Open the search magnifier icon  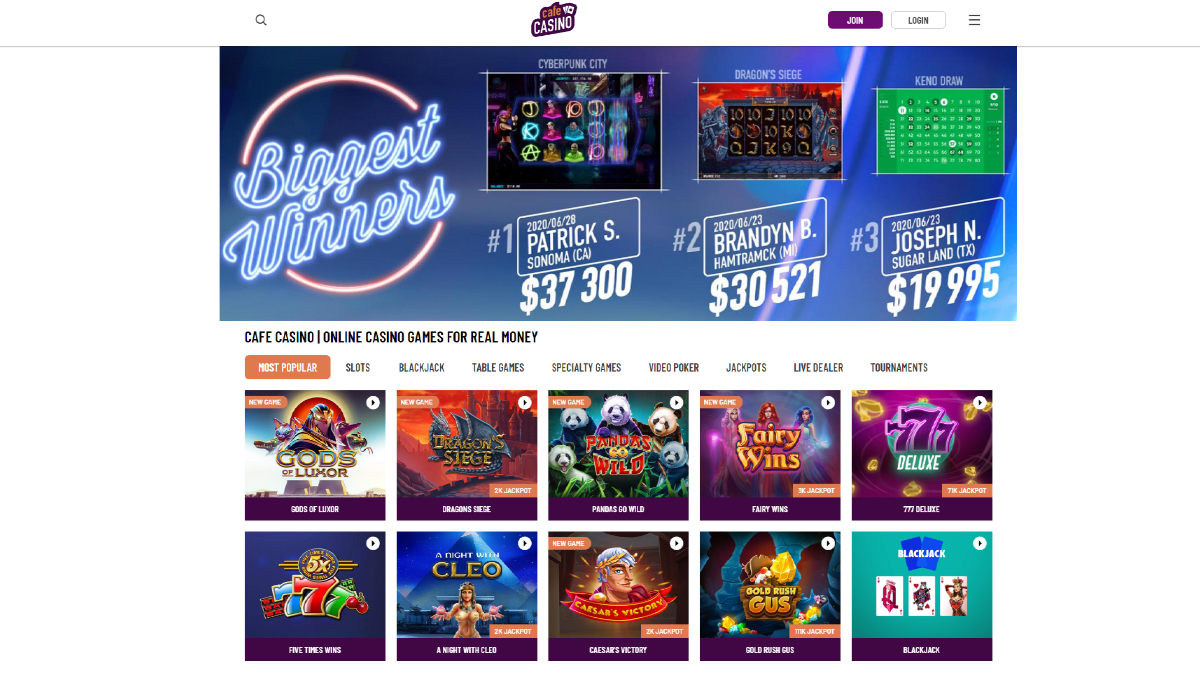tap(261, 20)
